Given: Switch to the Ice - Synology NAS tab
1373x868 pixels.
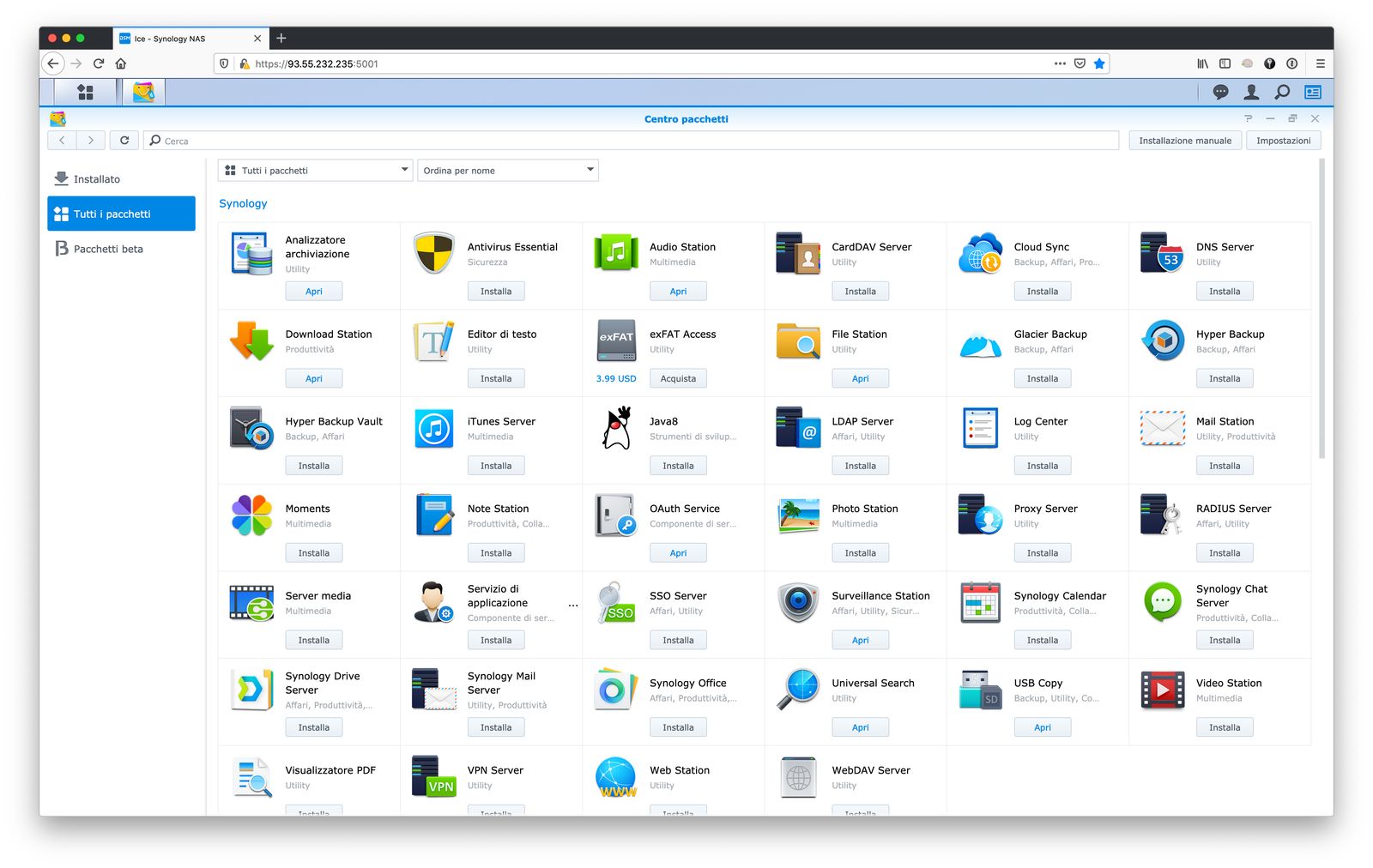Looking at the screenshot, I should [x=190, y=39].
